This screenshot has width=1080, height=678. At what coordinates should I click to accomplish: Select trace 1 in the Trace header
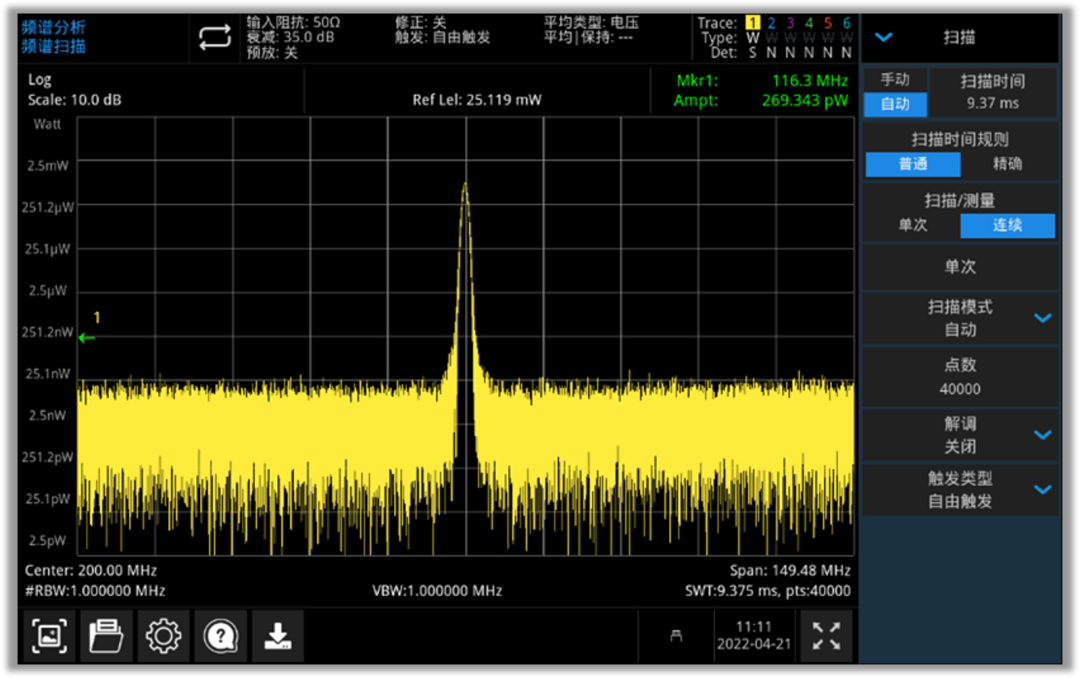[x=753, y=23]
